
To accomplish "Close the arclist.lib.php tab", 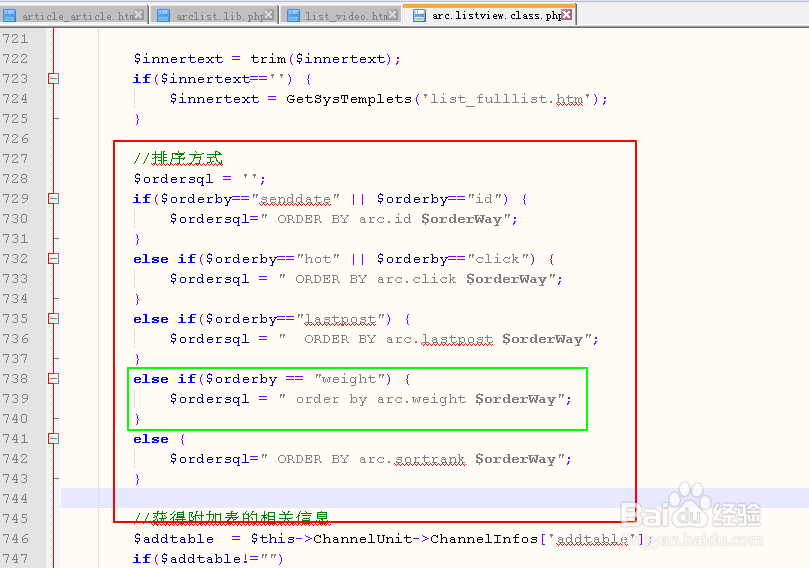I will [269, 15].
